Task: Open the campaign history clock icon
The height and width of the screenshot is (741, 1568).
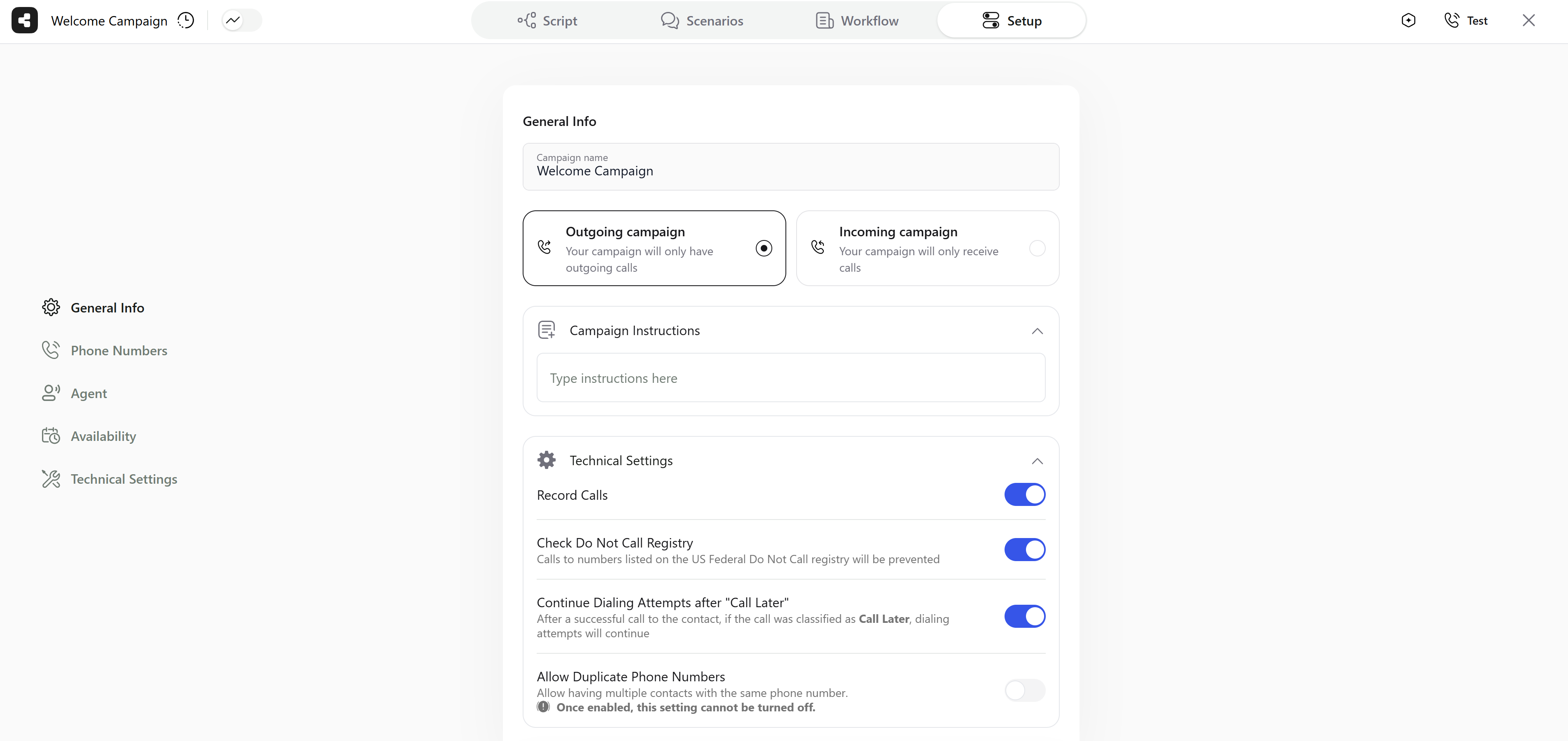Action: (x=186, y=20)
